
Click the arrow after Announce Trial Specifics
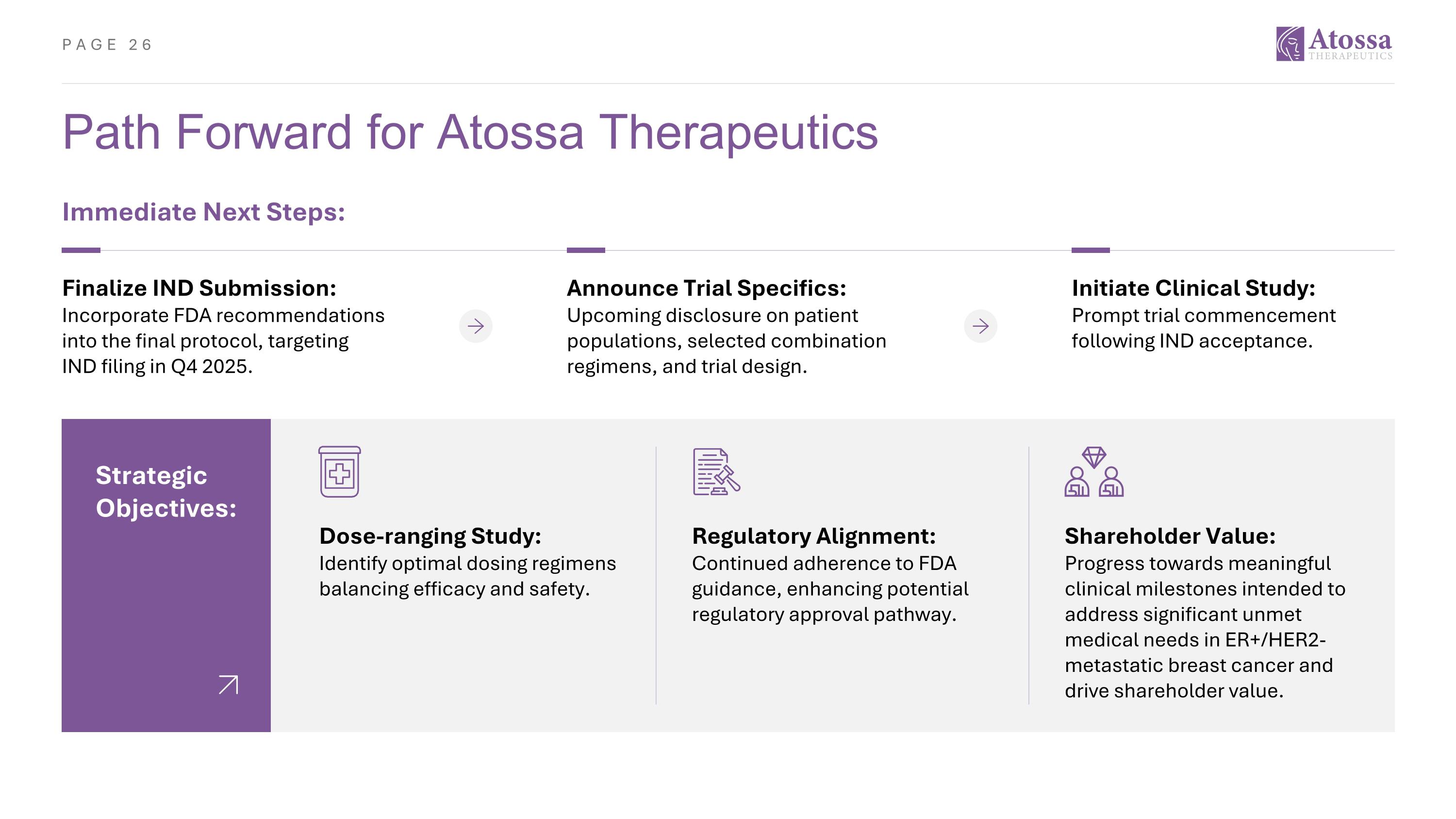(x=980, y=326)
